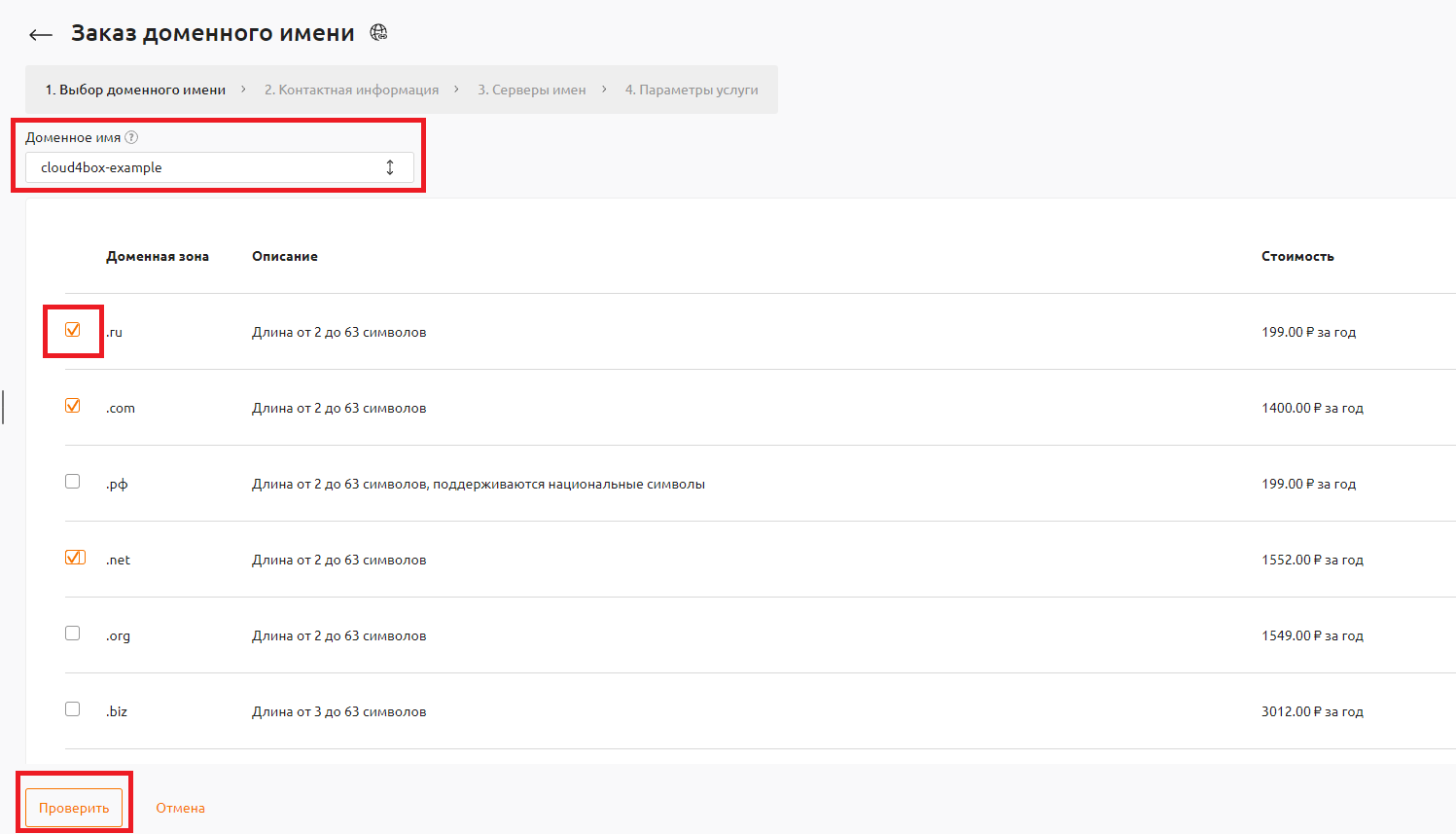This screenshot has height=834, width=1456.
Task: Click the .ru row price 199.00 ₽
Action: tap(1308, 332)
